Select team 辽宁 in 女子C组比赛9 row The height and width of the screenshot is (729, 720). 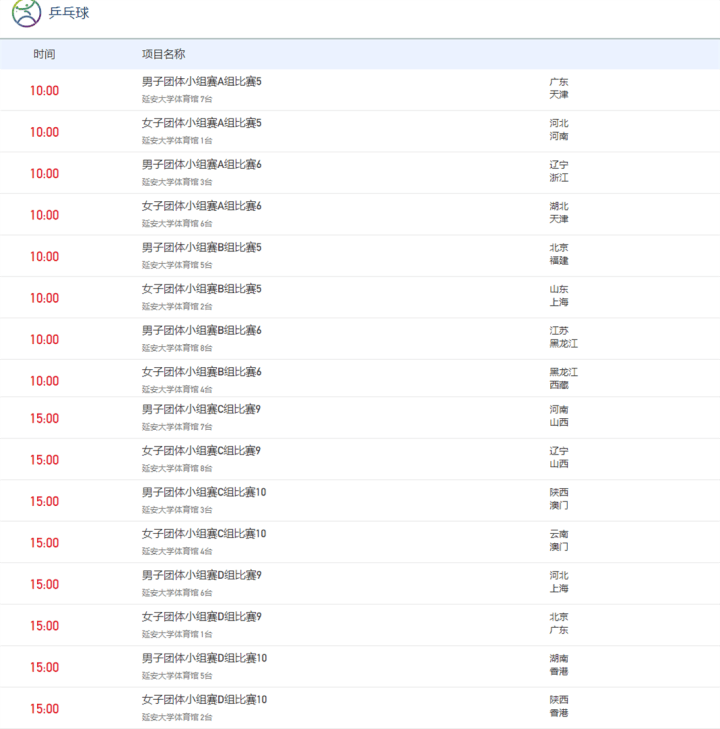click(x=559, y=451)
